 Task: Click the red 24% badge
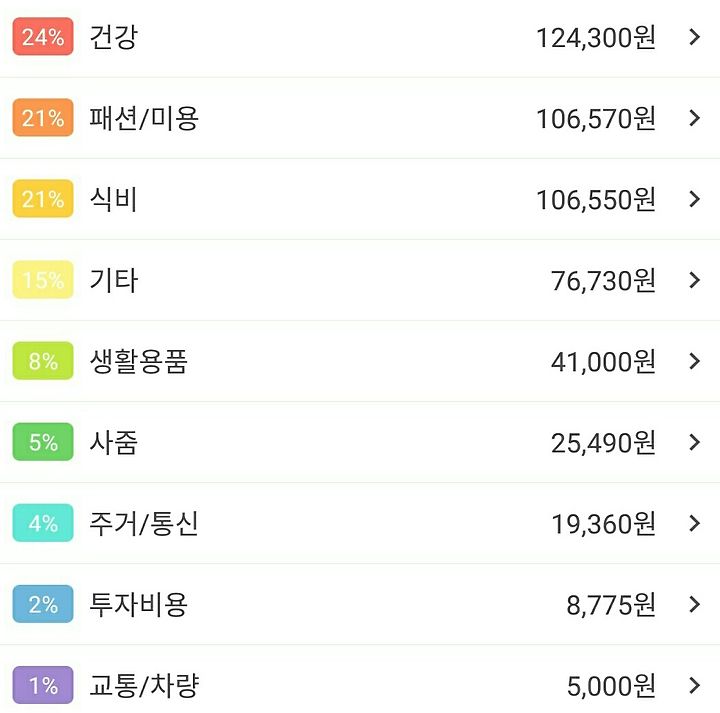click(43, 37)
